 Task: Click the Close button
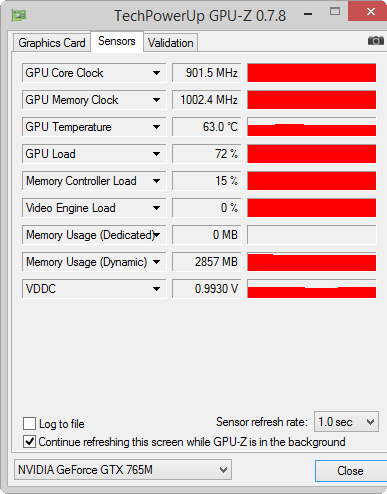pyautogui.click(x=350, y=471)
